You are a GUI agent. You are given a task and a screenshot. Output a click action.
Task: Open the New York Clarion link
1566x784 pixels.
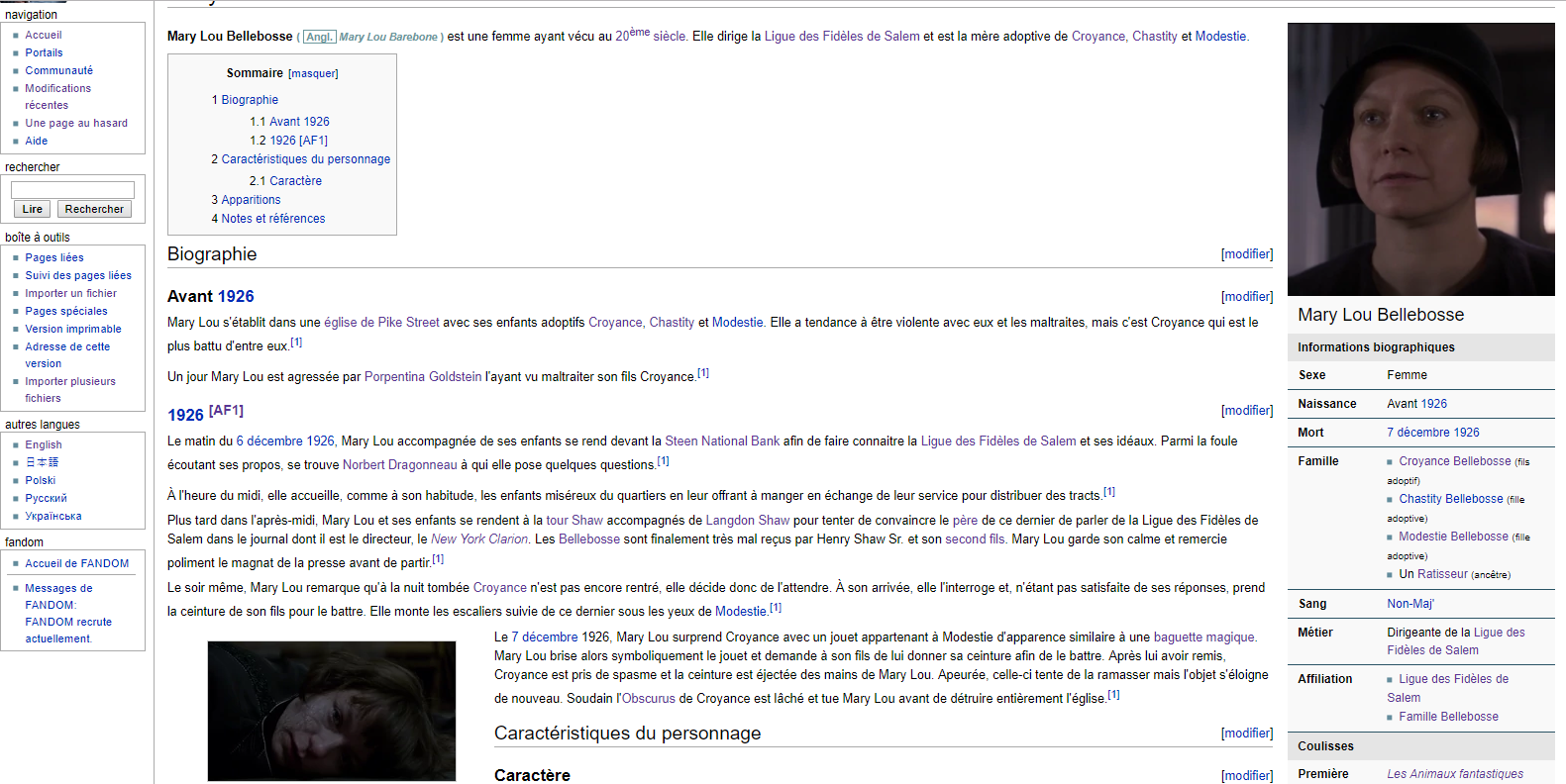479,539
